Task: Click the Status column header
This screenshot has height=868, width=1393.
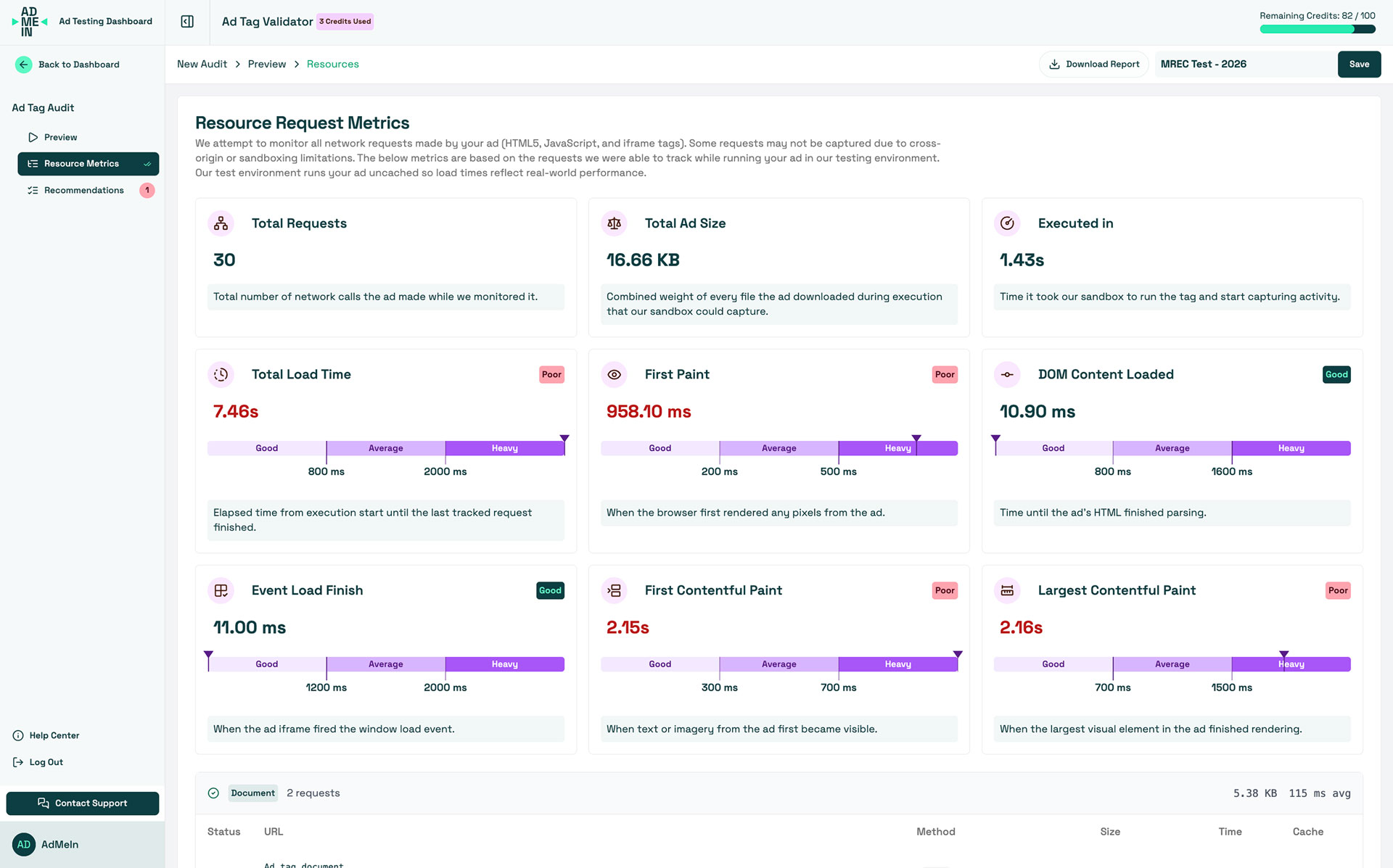Action: point(223,832)
